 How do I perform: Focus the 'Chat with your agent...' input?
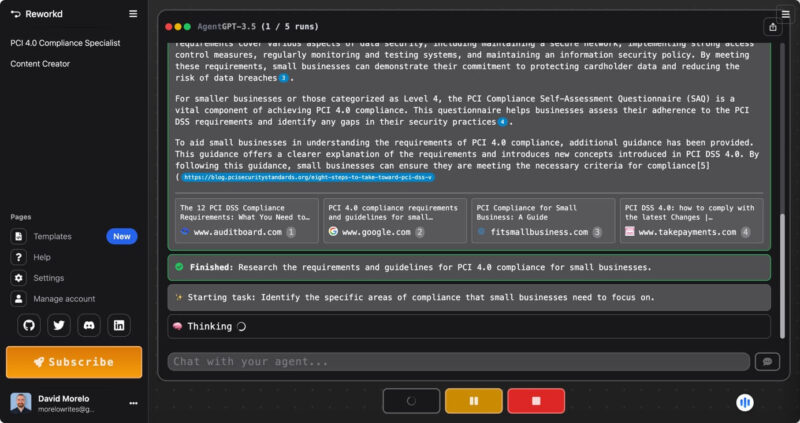pyautogui.click(x=459, y=362)
